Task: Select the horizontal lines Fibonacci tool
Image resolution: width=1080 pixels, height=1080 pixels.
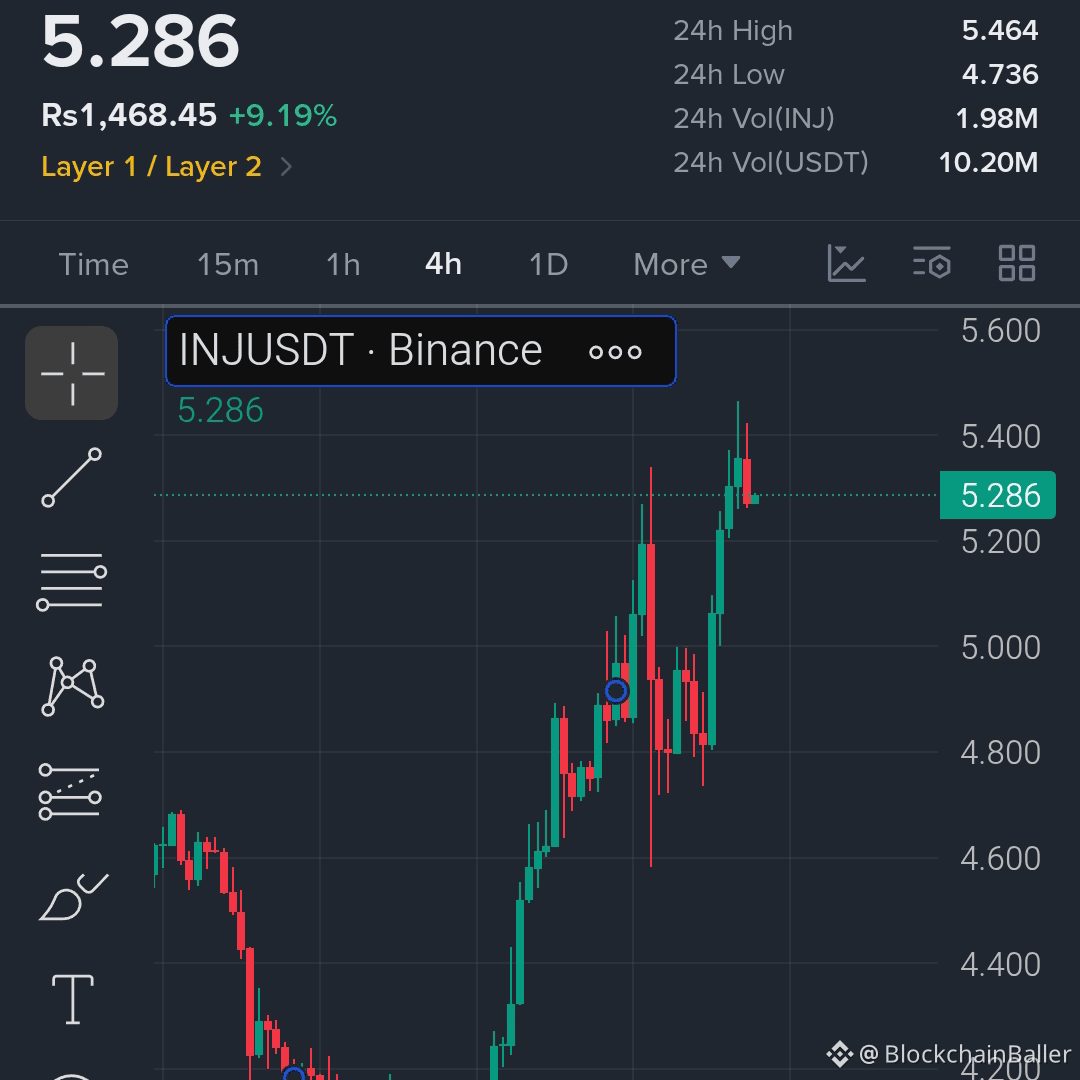Action: click(72, 581)
